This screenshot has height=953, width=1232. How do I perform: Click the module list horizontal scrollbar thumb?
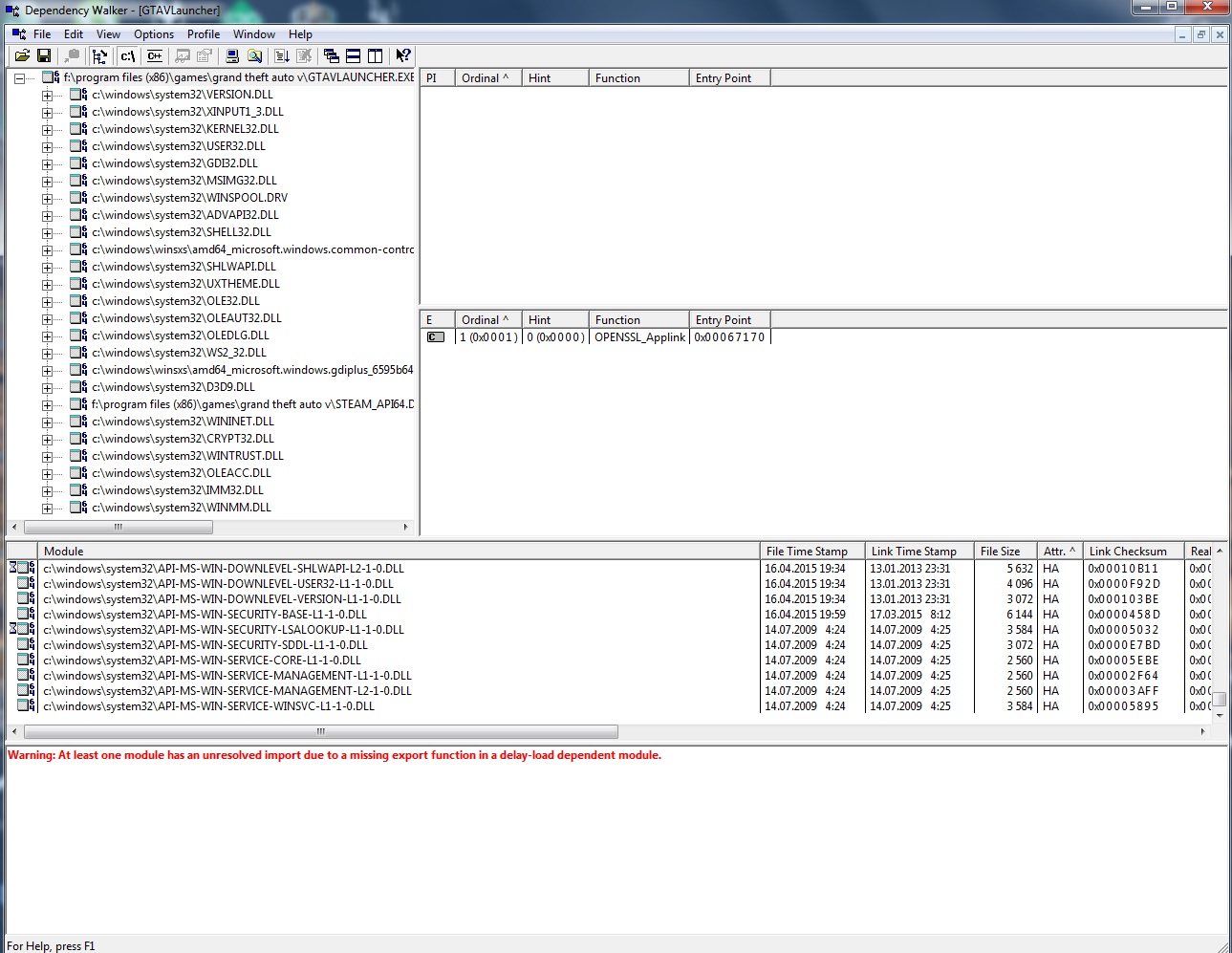tap(320, 732)
